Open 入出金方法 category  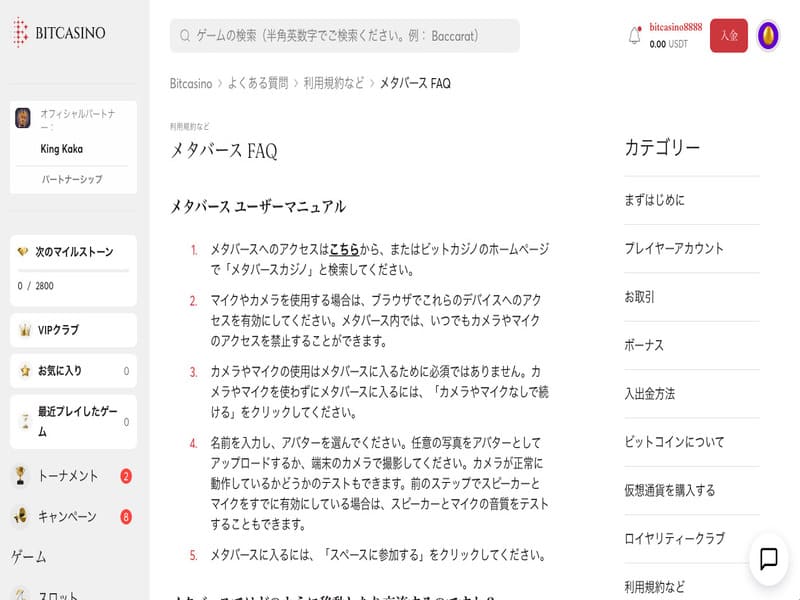pos(649,394)
